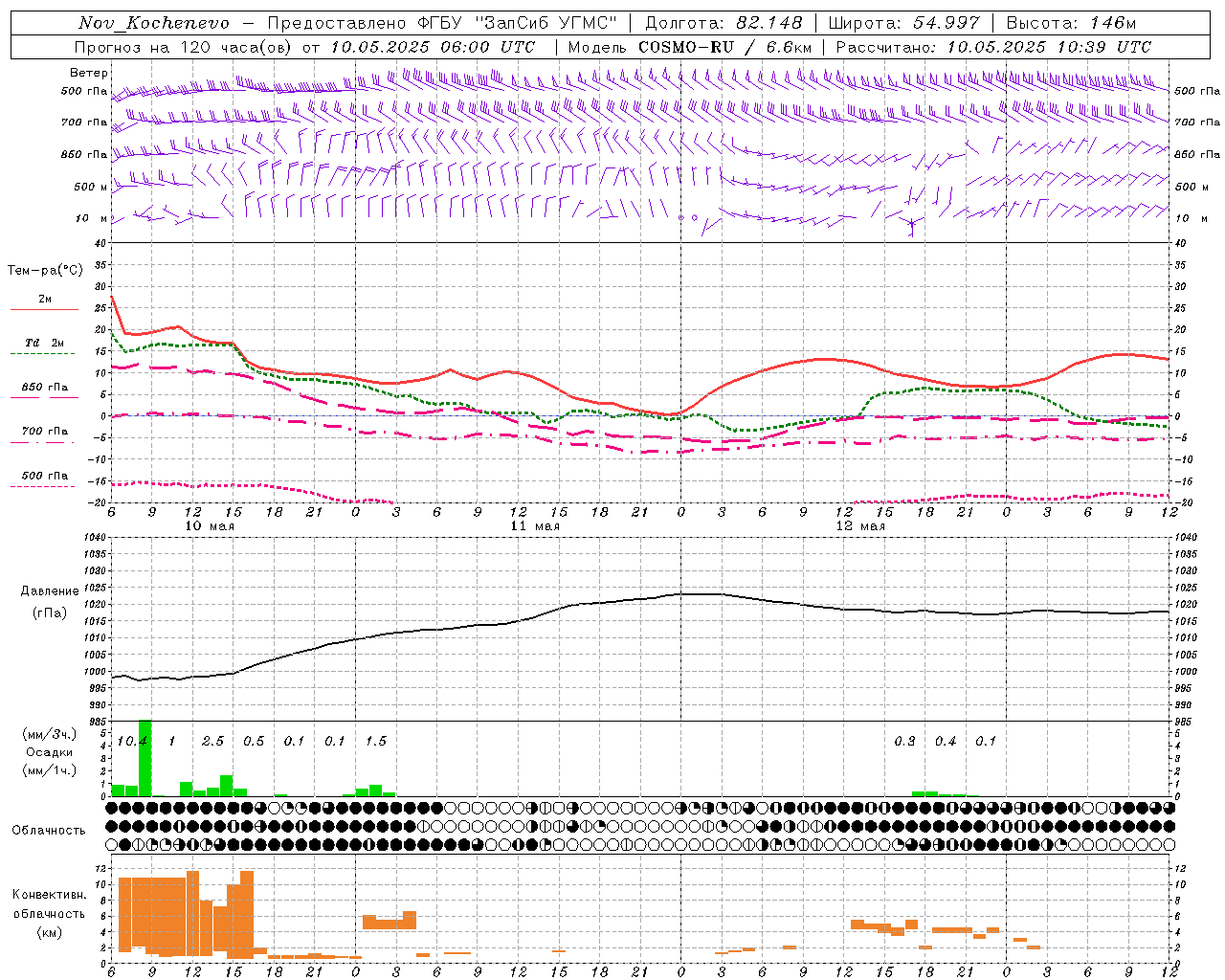Click the (мм/3ч.) unit label
Image resolution: width=1225 pixels, height=980 pixels.
50,735
